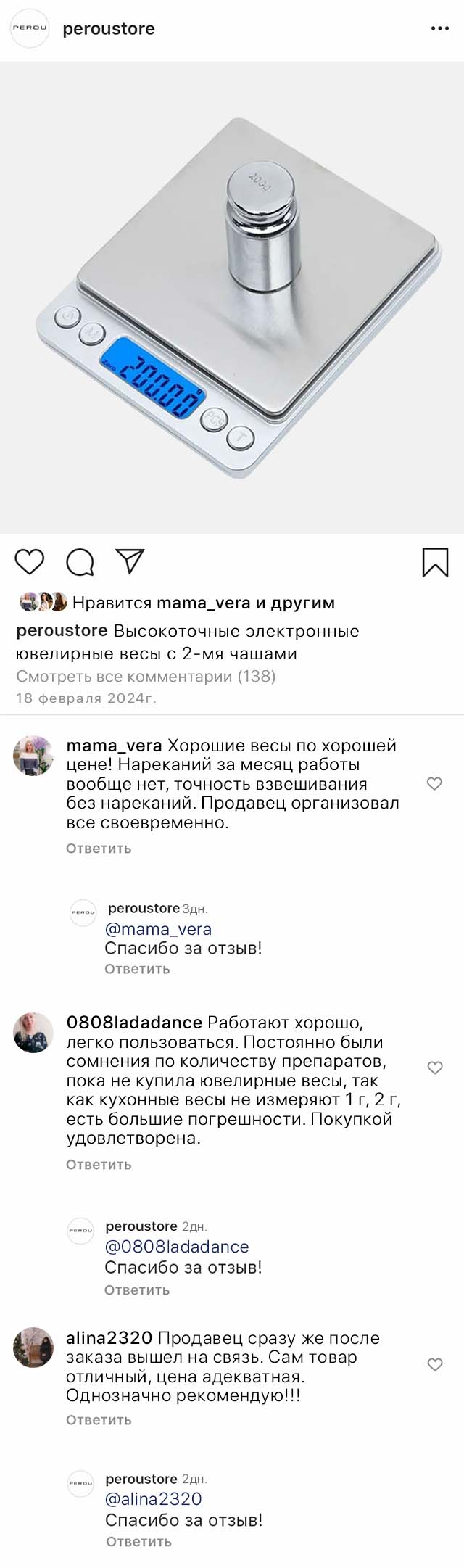Screen dimensions: 464x1568
Task: Open the @alina2320 mention link
Action: tap(154, 1499)
